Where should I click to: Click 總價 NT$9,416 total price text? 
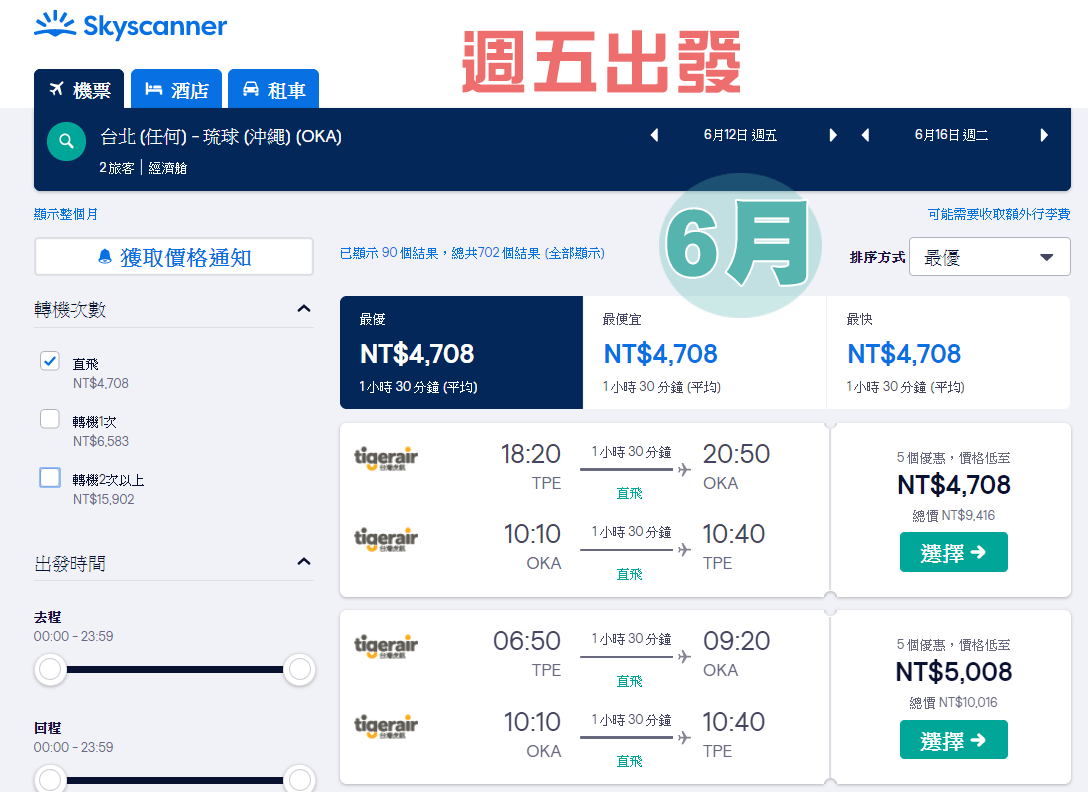(x=953, y=516)
